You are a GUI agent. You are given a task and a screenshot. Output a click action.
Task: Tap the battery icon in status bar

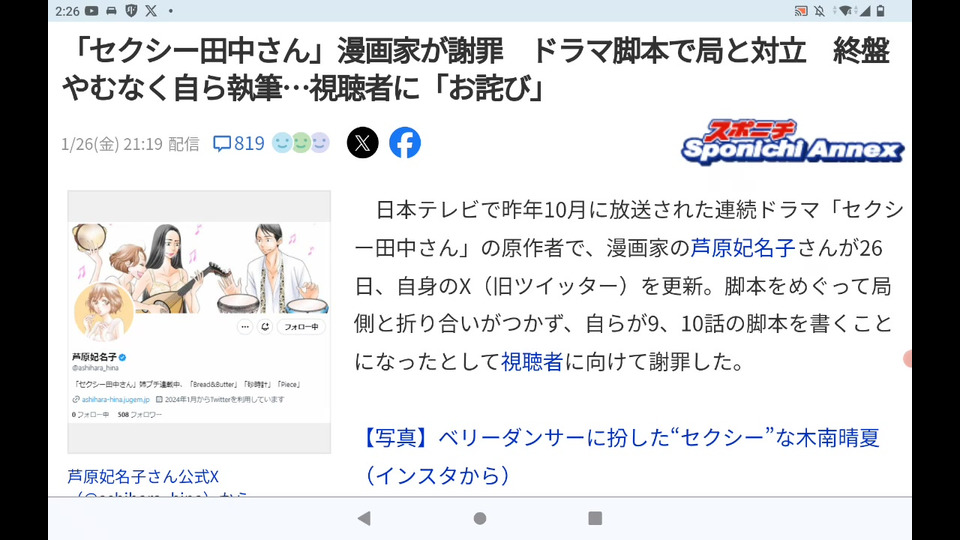[x=880, y=10]
